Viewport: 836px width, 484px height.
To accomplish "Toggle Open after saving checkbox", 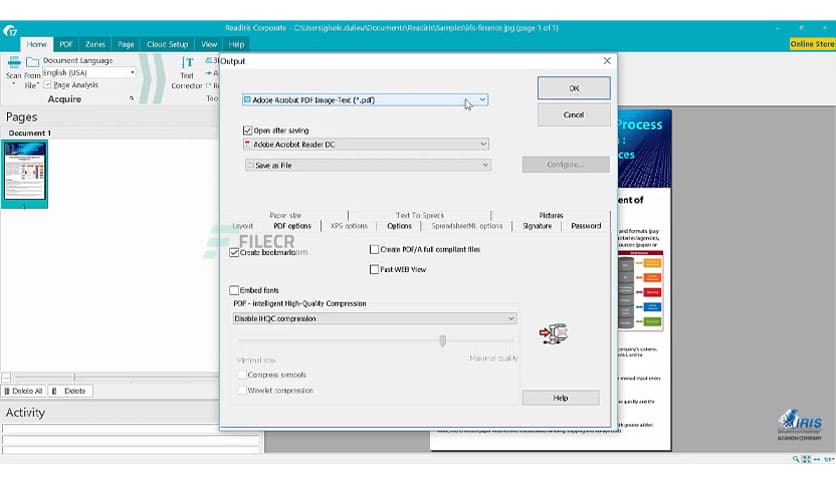I will coord(247,130).
